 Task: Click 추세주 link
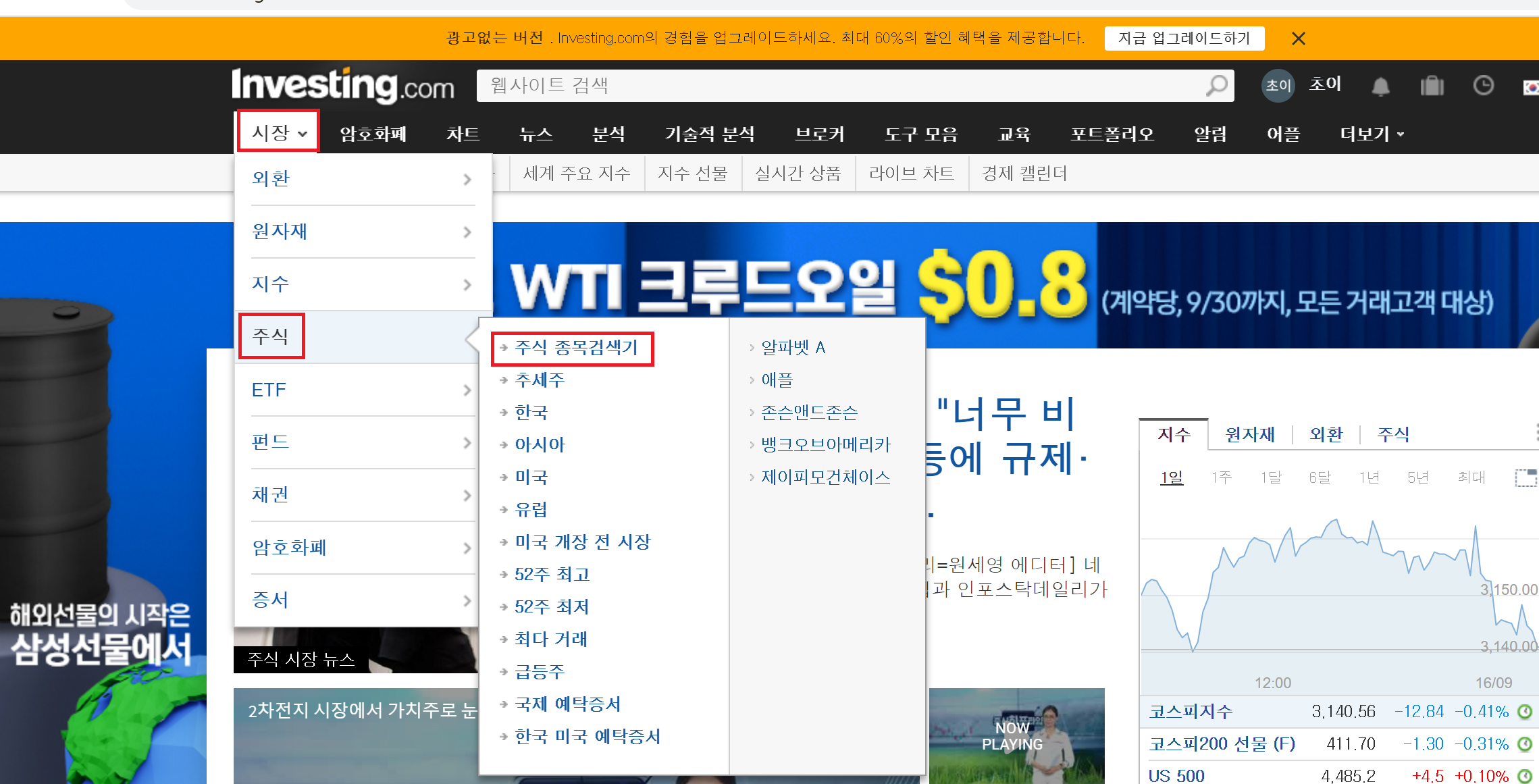(x=540, y=380)
